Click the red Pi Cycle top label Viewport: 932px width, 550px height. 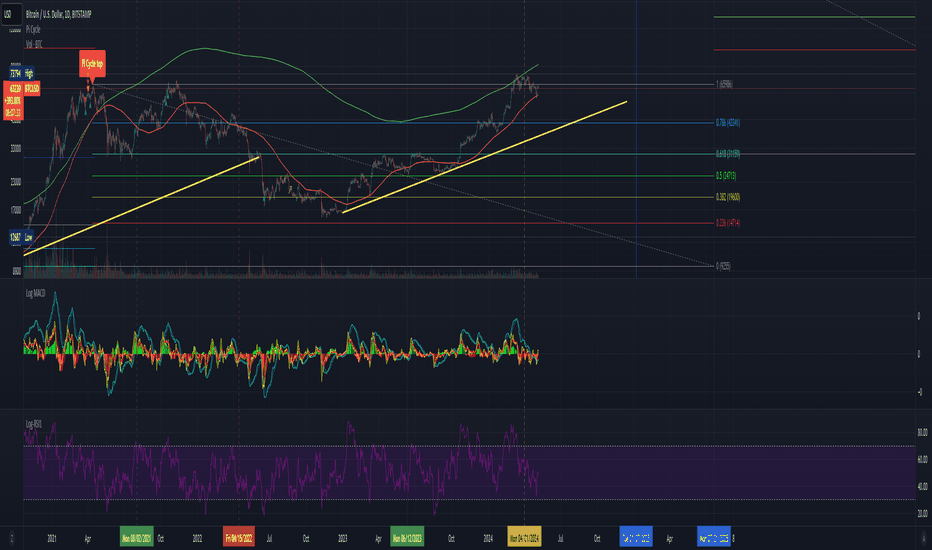[x=92, y=64]
